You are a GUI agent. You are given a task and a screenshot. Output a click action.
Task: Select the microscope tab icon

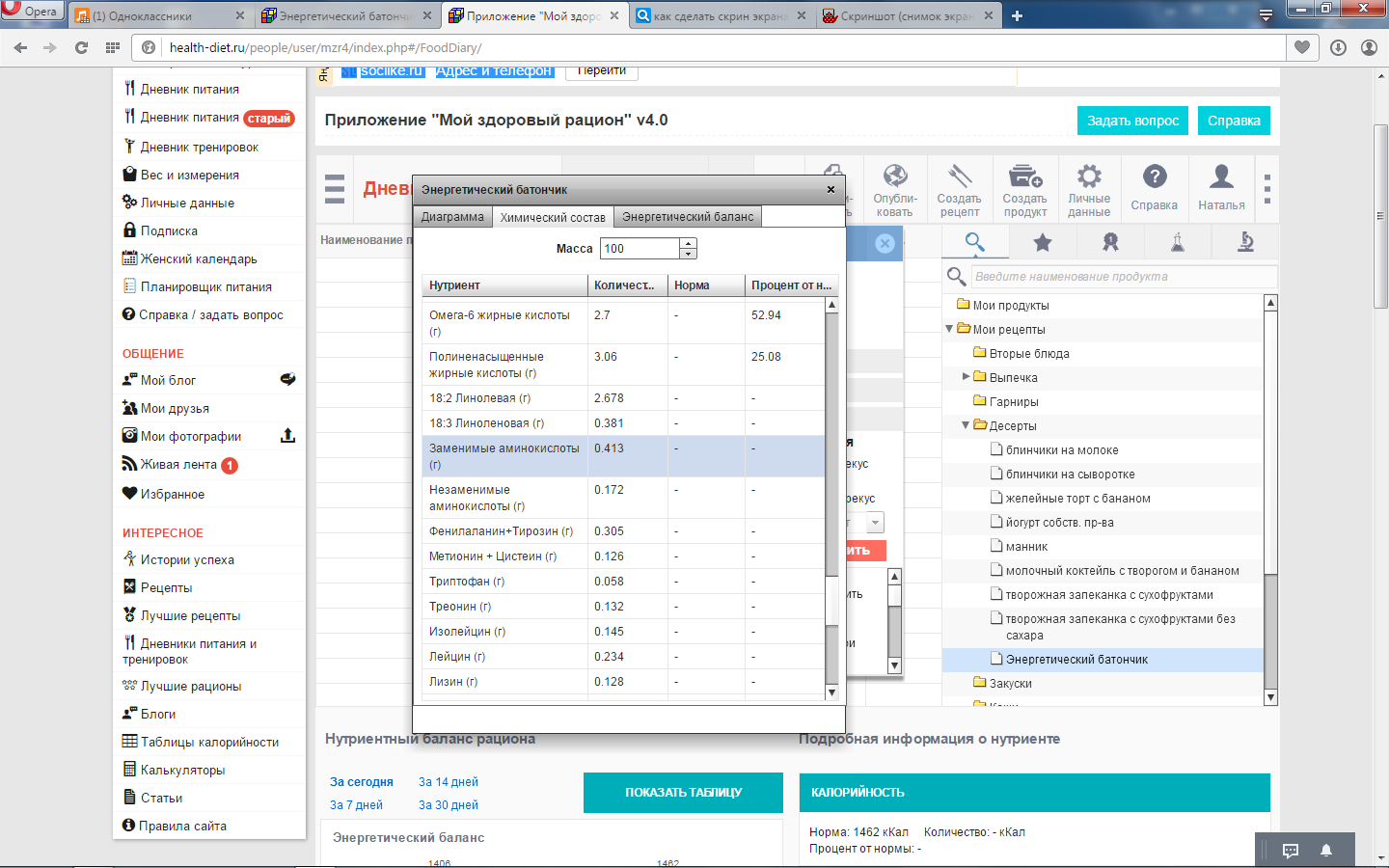[x=1245, y=243]
